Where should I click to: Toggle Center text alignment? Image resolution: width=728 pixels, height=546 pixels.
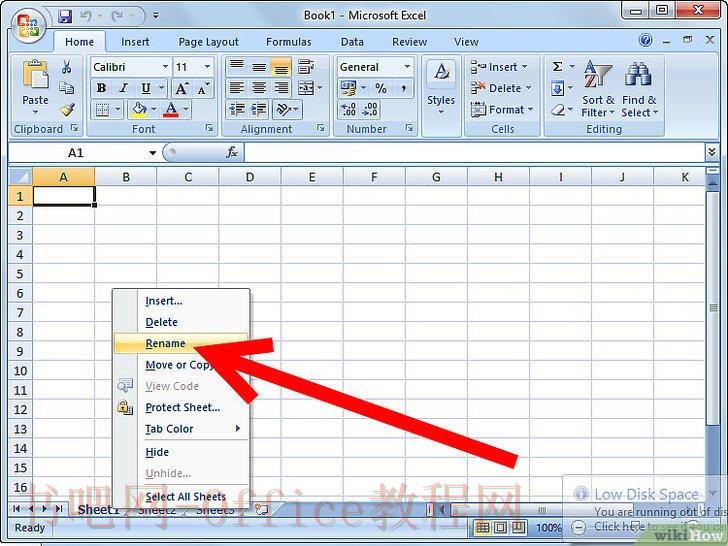pos(259,88)
